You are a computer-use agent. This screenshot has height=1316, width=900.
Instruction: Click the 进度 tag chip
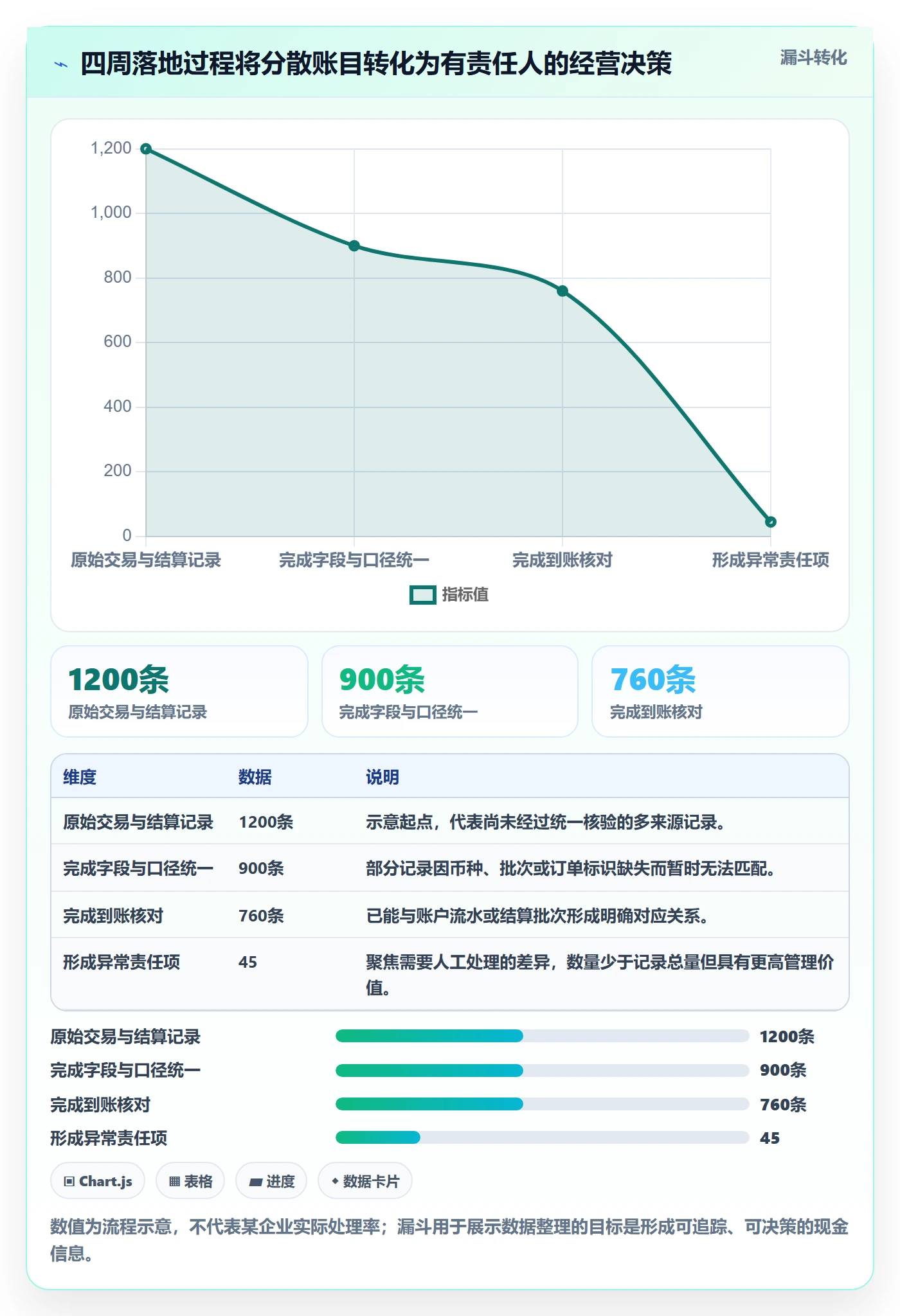pos(271,1181)
